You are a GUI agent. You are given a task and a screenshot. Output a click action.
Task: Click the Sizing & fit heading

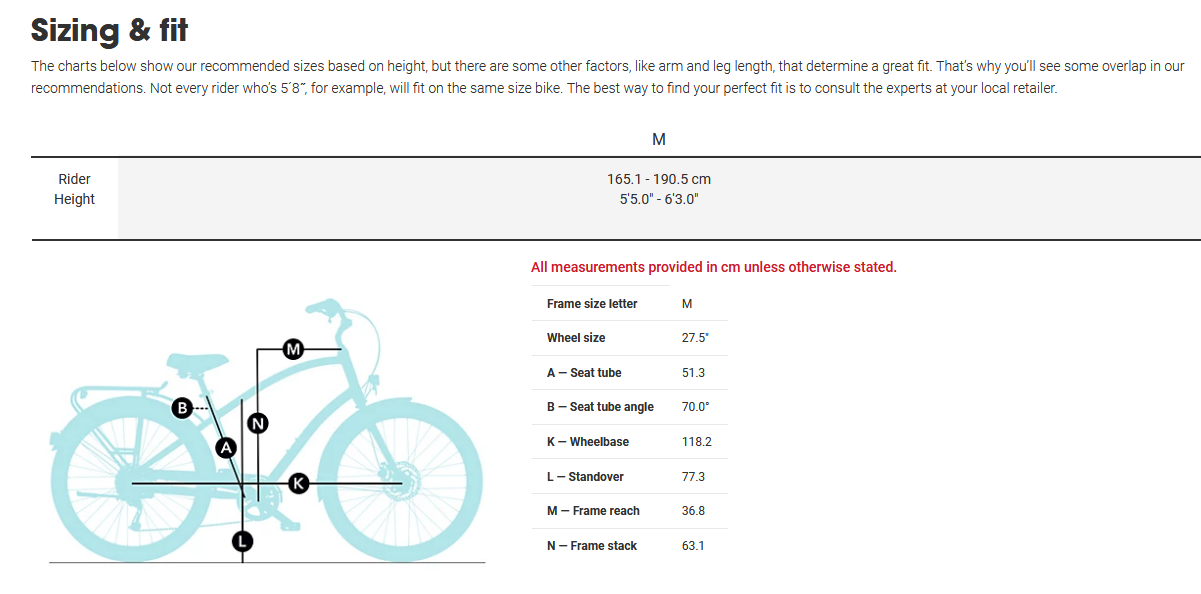pos(110,31)
